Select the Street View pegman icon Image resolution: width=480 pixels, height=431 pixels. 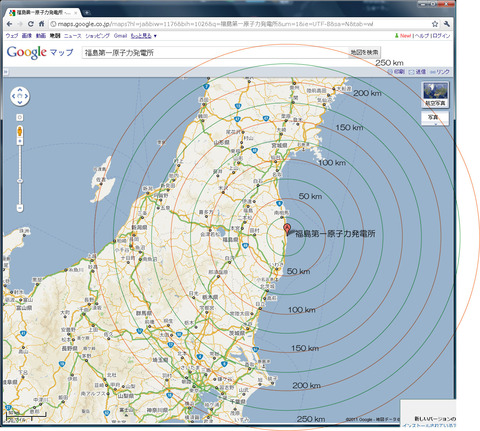click(x=20, y=131)
